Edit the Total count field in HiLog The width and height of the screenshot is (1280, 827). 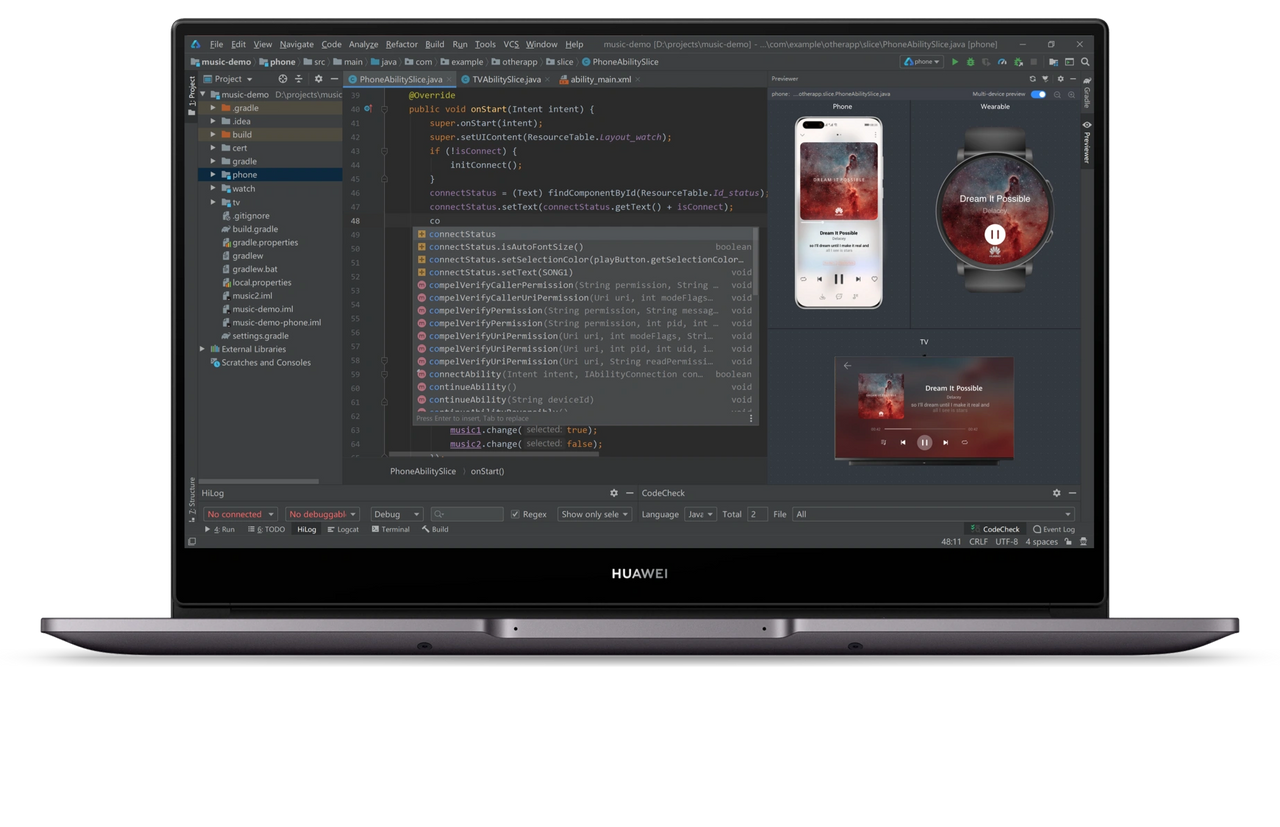[757, 514]
